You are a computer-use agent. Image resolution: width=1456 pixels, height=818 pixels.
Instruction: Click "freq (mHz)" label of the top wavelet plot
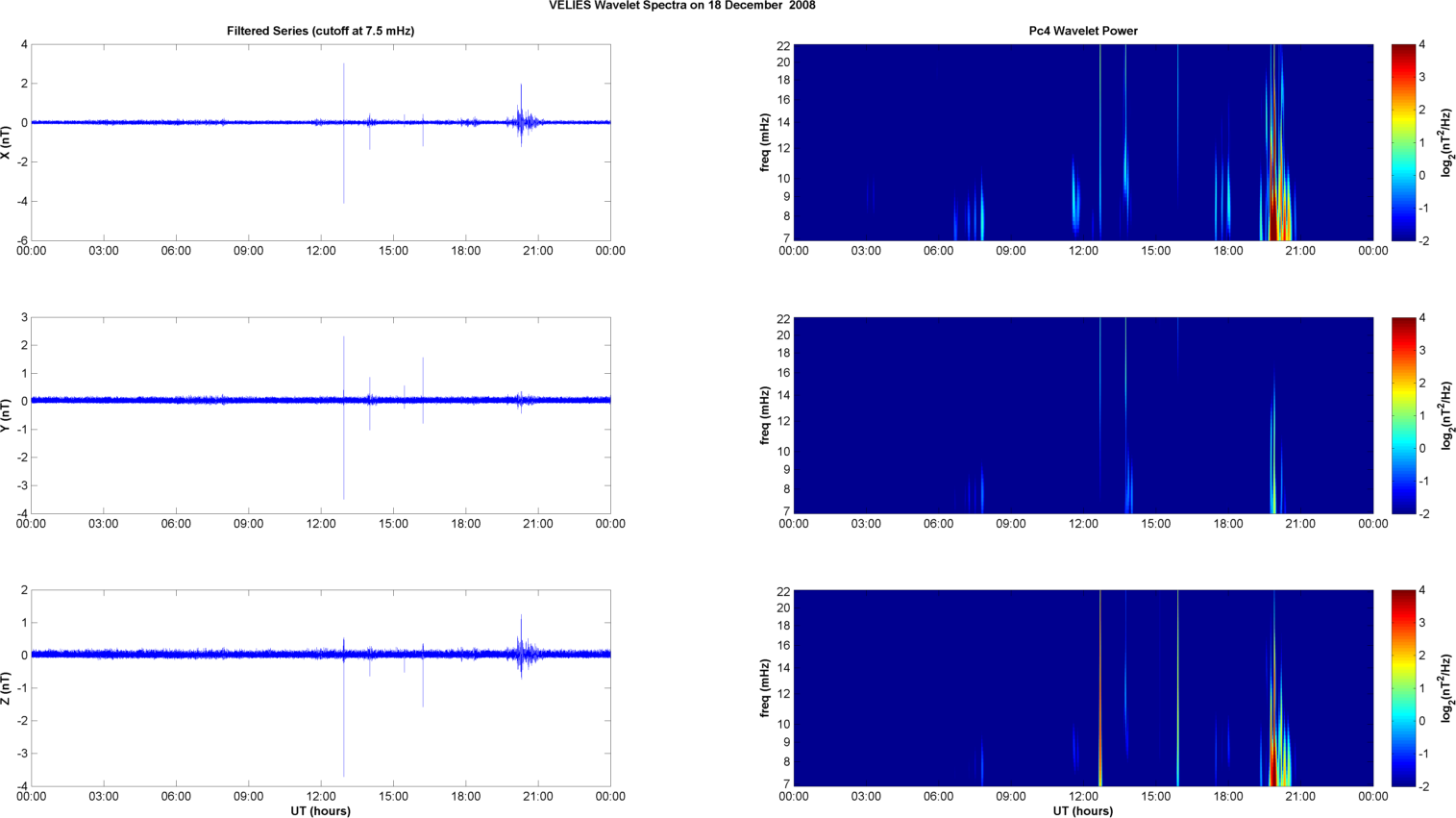(765, 142)
